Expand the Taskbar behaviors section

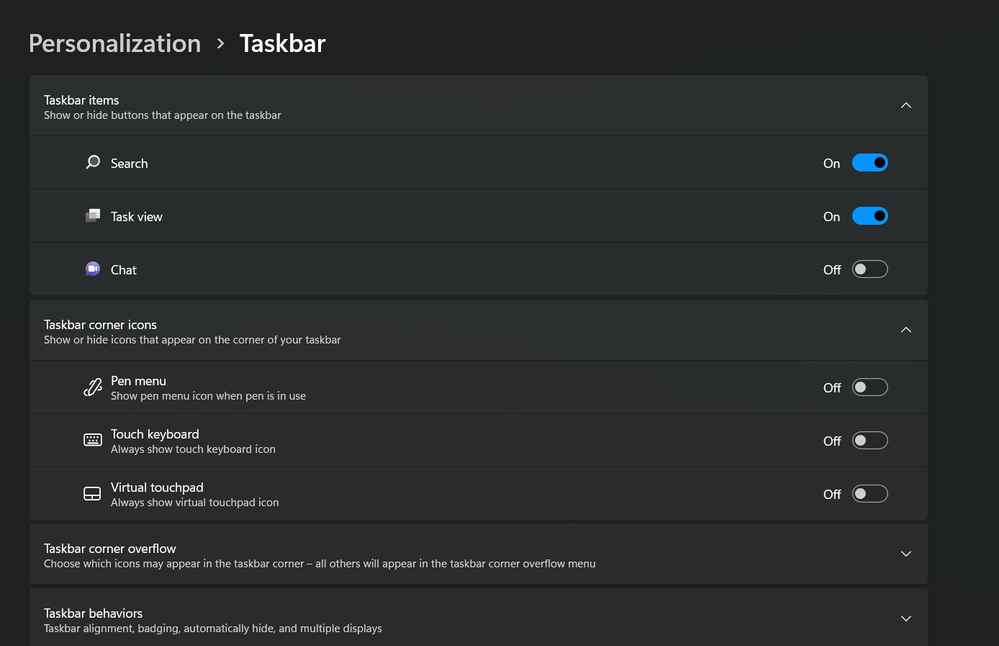pos(905,618)
